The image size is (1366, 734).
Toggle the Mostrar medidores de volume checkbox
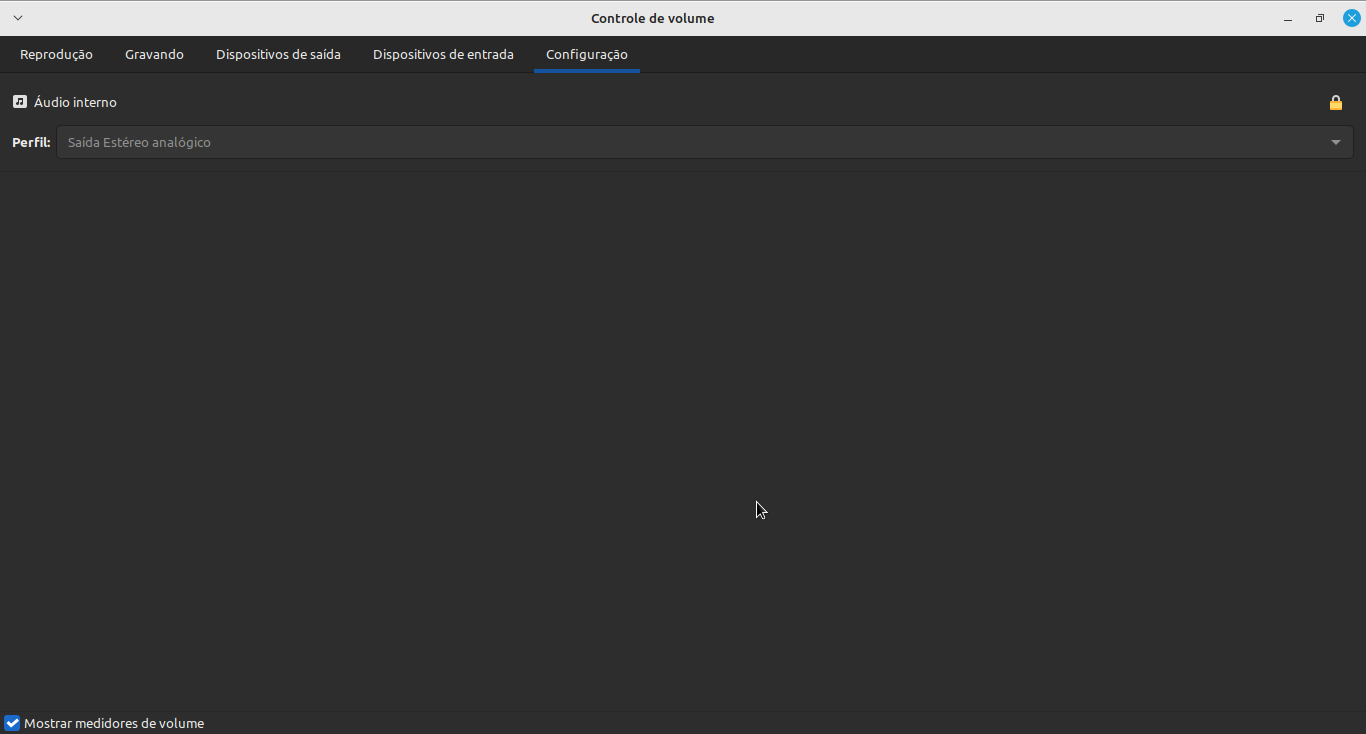point(12,723)
